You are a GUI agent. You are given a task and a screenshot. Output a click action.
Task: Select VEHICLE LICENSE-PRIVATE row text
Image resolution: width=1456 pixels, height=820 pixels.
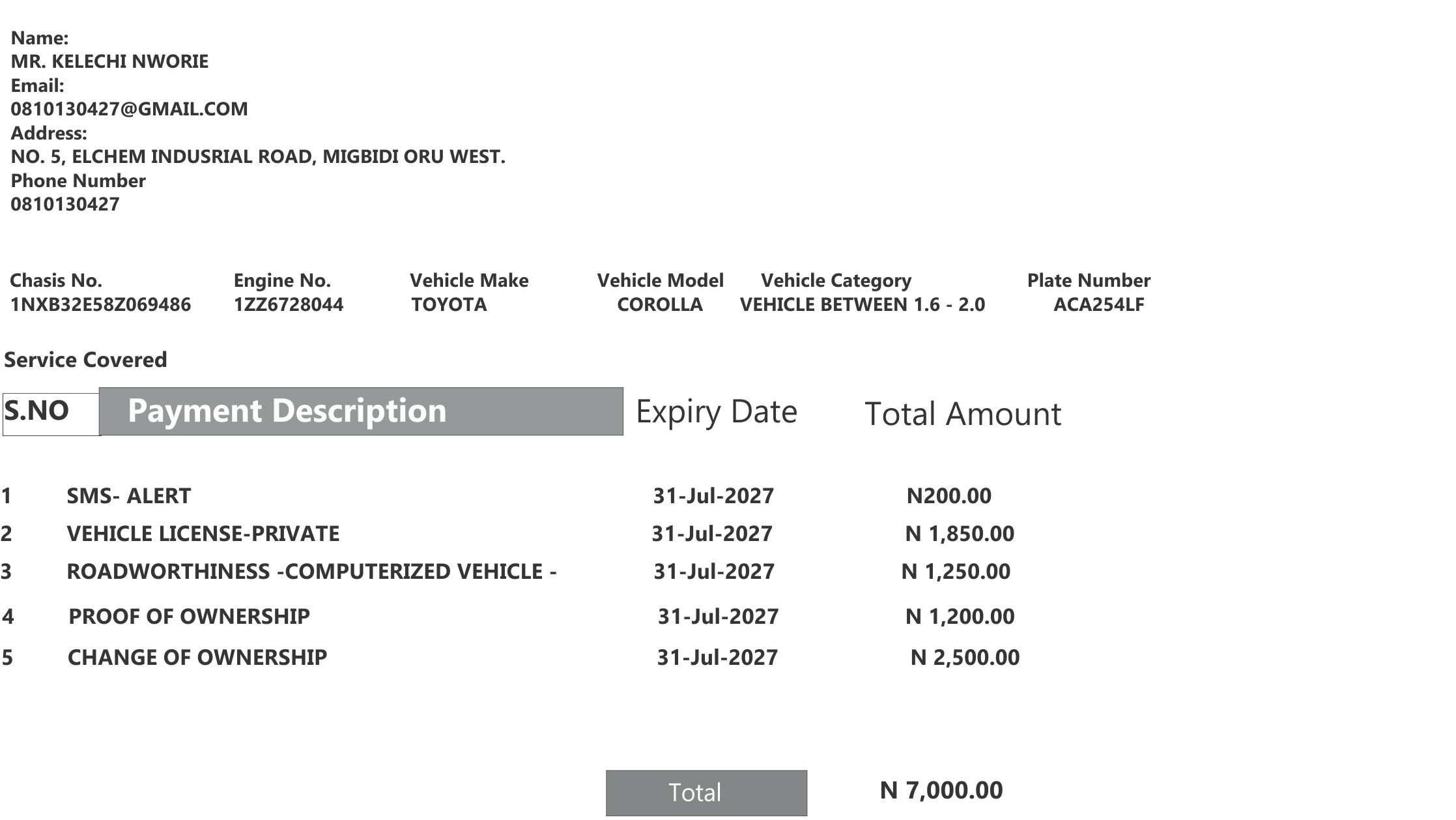pyautogui.click(x=203, y=534)
